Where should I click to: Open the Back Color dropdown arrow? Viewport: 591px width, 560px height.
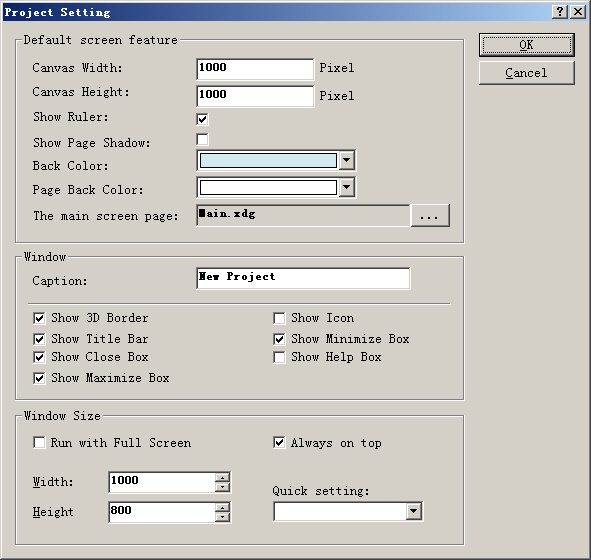pos(347,160)
